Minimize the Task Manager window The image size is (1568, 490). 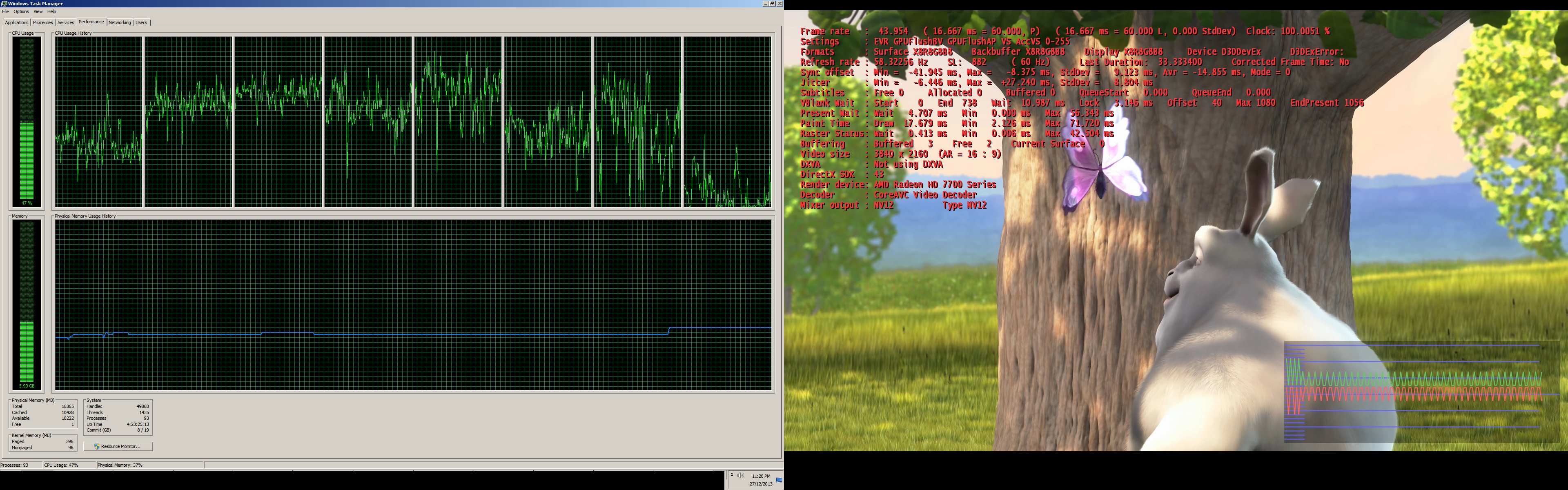point(765,4)
